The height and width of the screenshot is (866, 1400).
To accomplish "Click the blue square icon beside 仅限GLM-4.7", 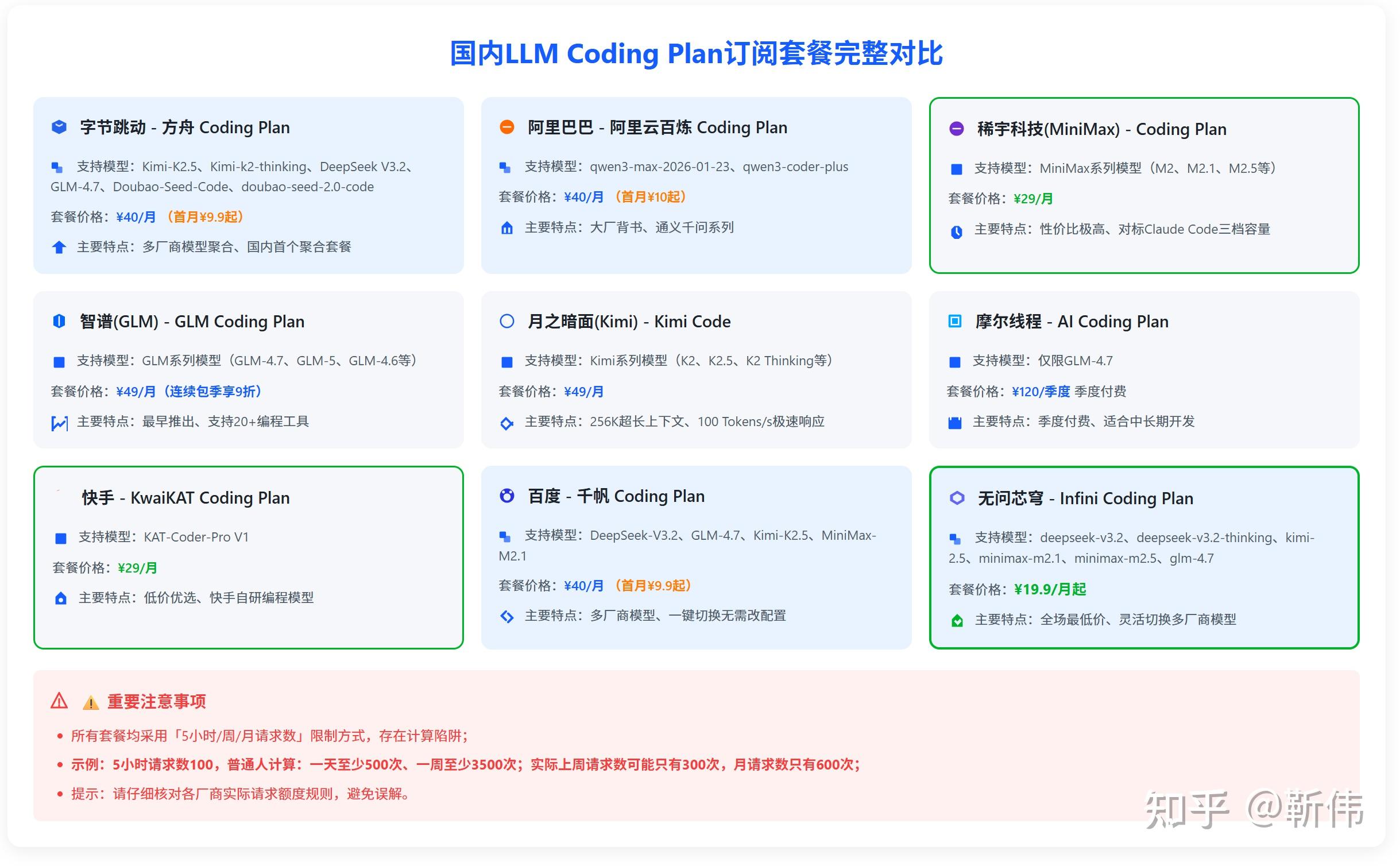I will tap(954, 362).
